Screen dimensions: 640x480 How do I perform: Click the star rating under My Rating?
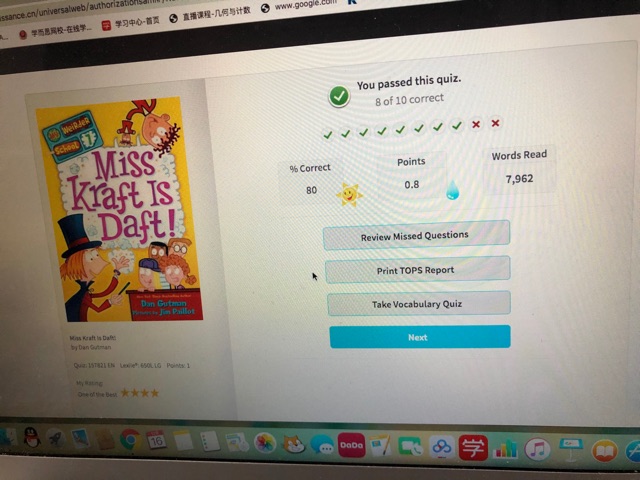(x=140, y=393)
